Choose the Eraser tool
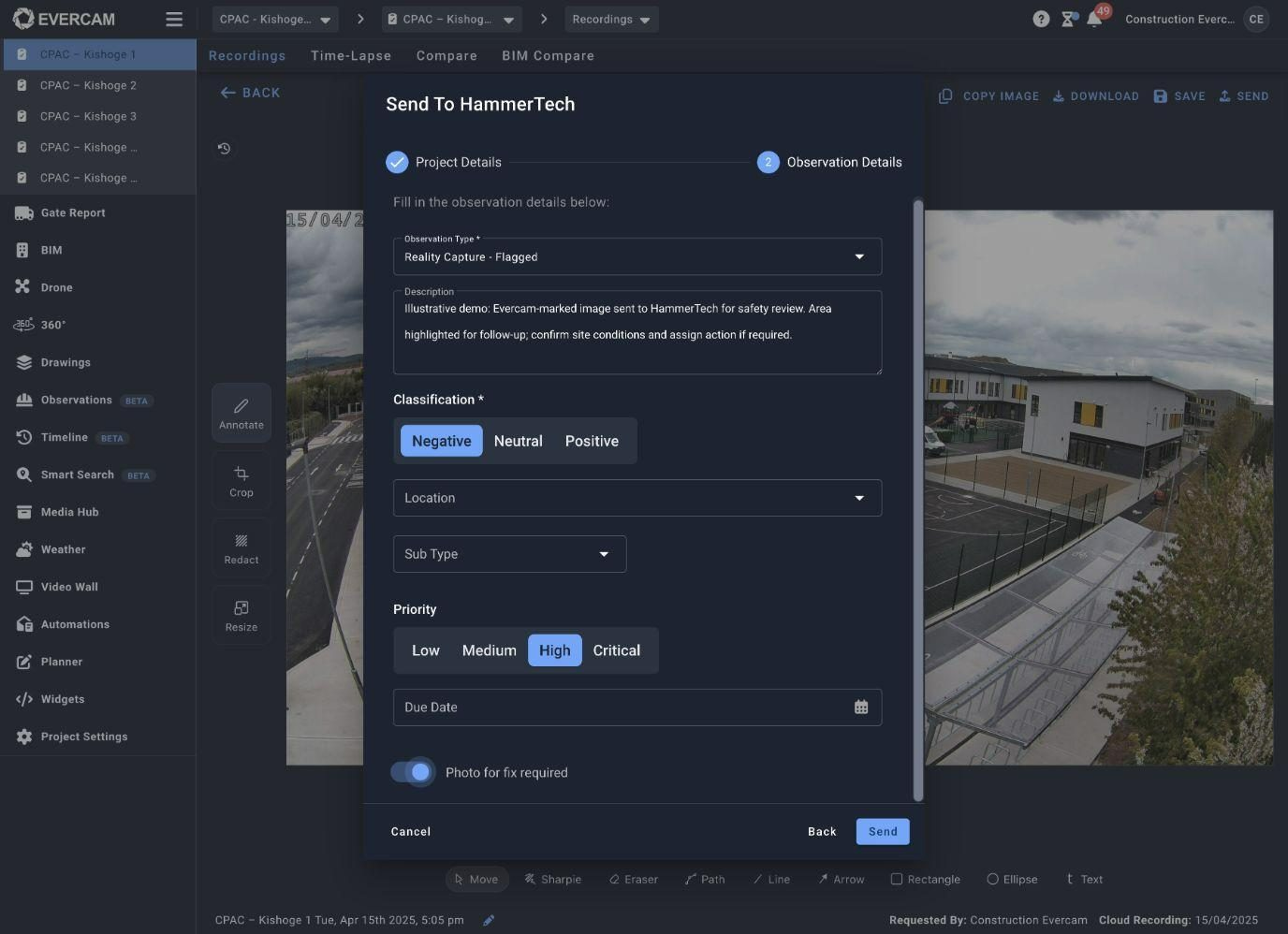This screenshot has height=934, width=1288. 633,879
